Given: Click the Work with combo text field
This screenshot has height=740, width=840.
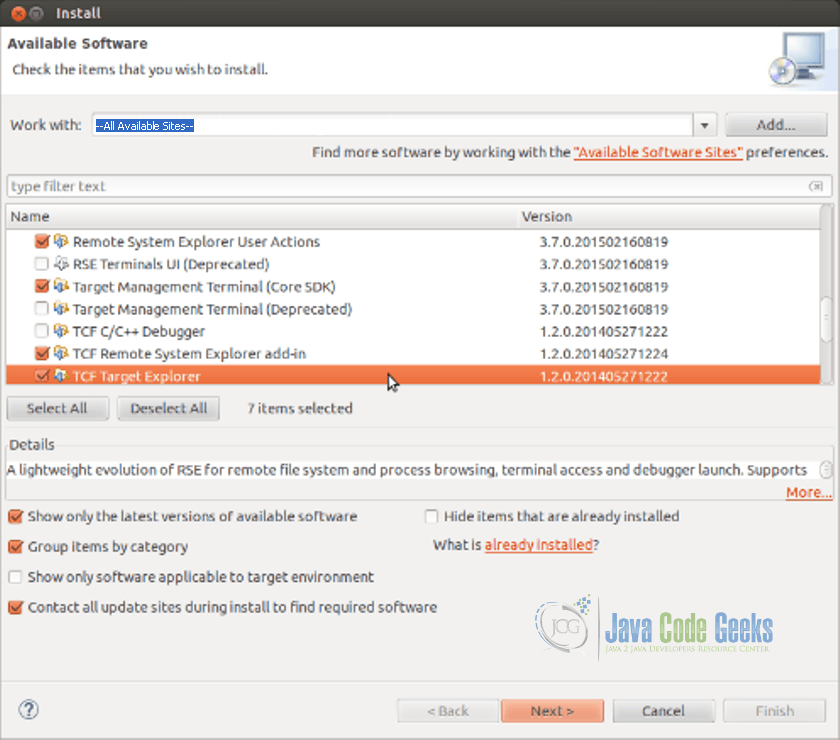Looking at the screenshot, I should pos(392,125).
